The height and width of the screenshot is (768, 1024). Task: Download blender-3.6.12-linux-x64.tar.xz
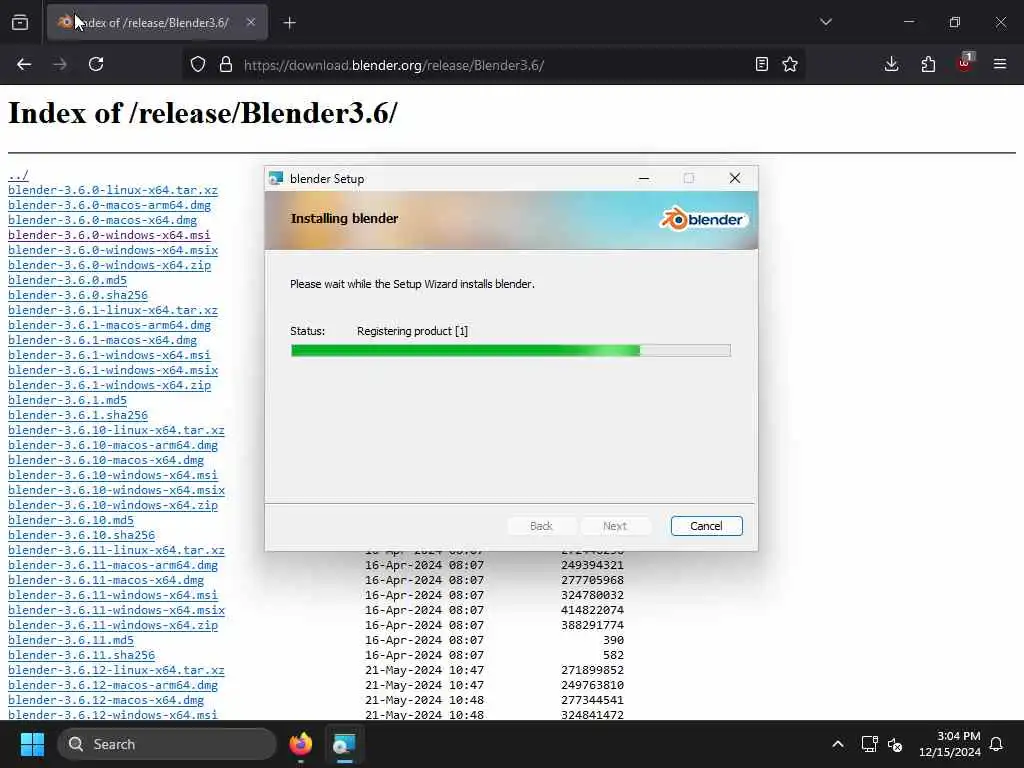[x=116, y=670]
